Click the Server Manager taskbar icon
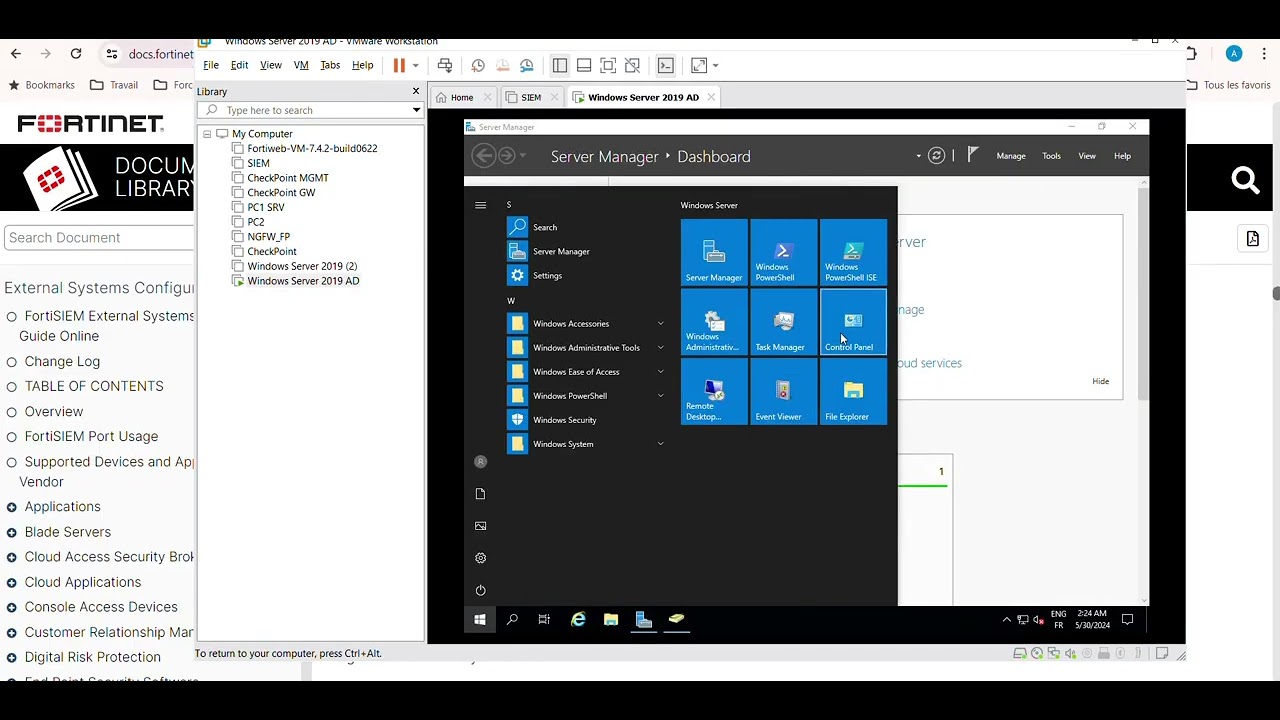The width and height of the screenshot is (1280, 720). pyautogui.click(x=644, y=620)
